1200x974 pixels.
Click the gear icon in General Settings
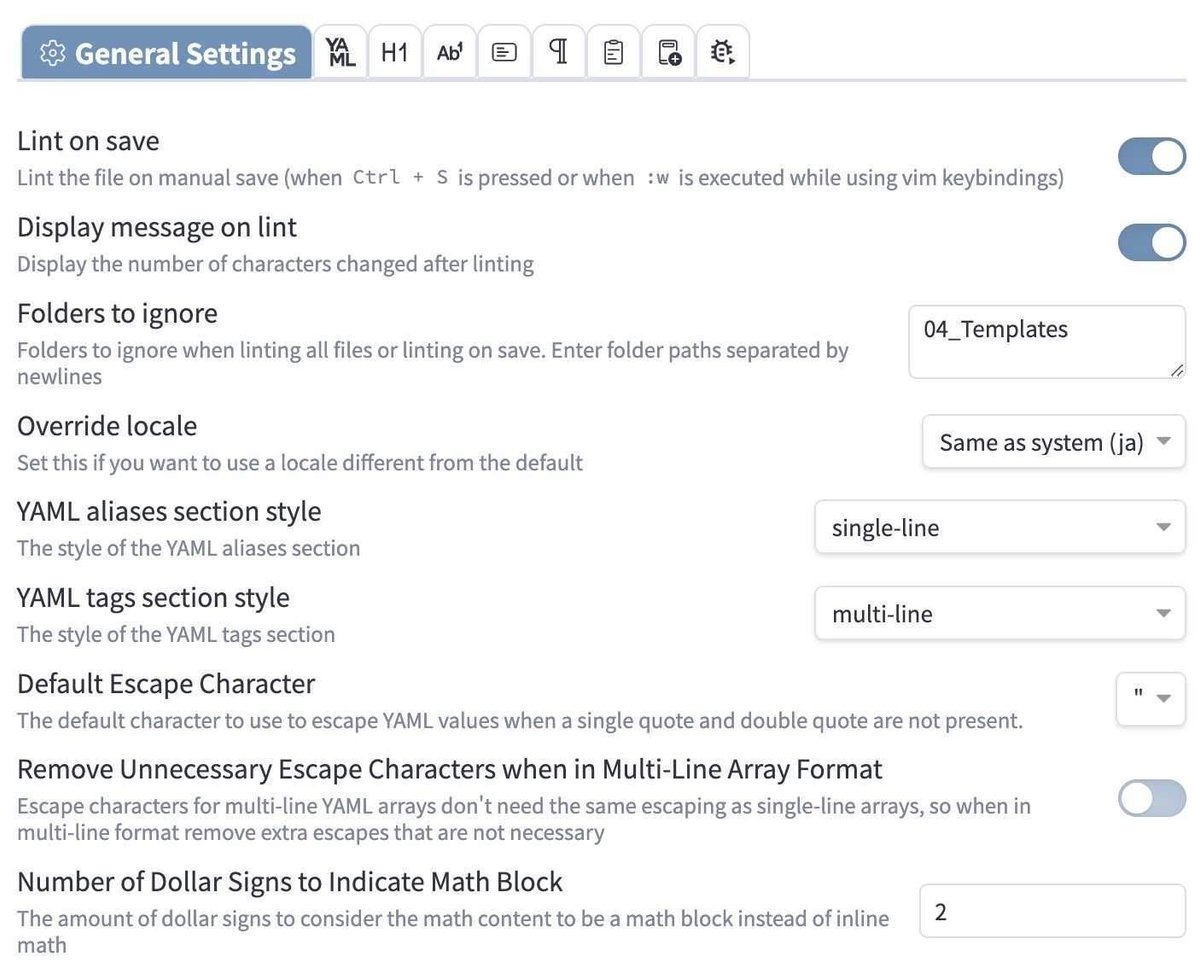52,54
